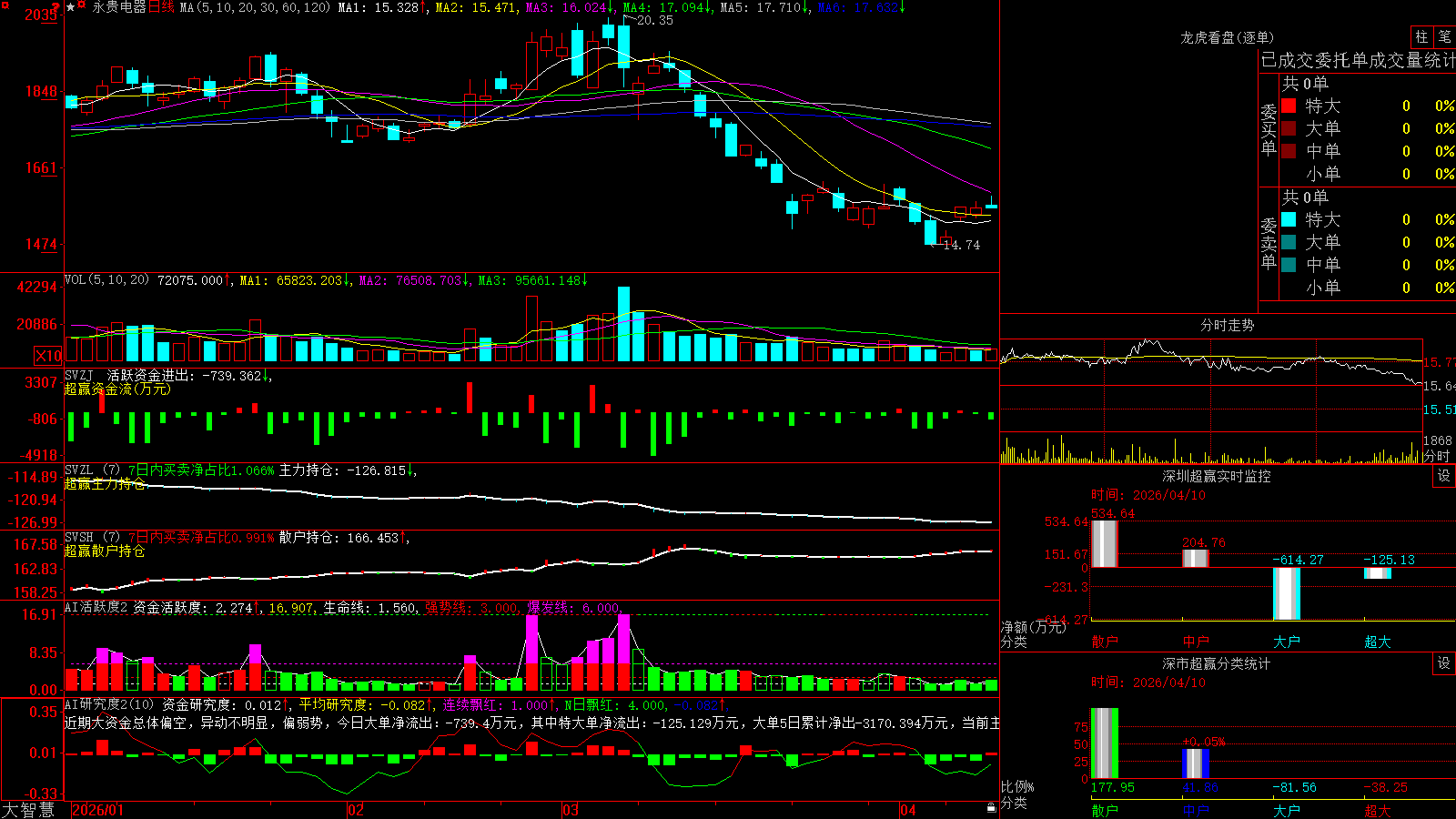Click the MA2: 15.471 value

[x=475, y=7]
